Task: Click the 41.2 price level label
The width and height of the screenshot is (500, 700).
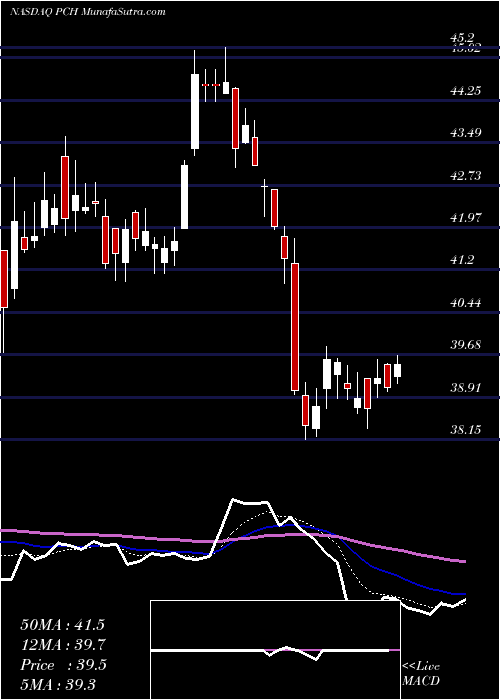Action: (x=464, y=260)
